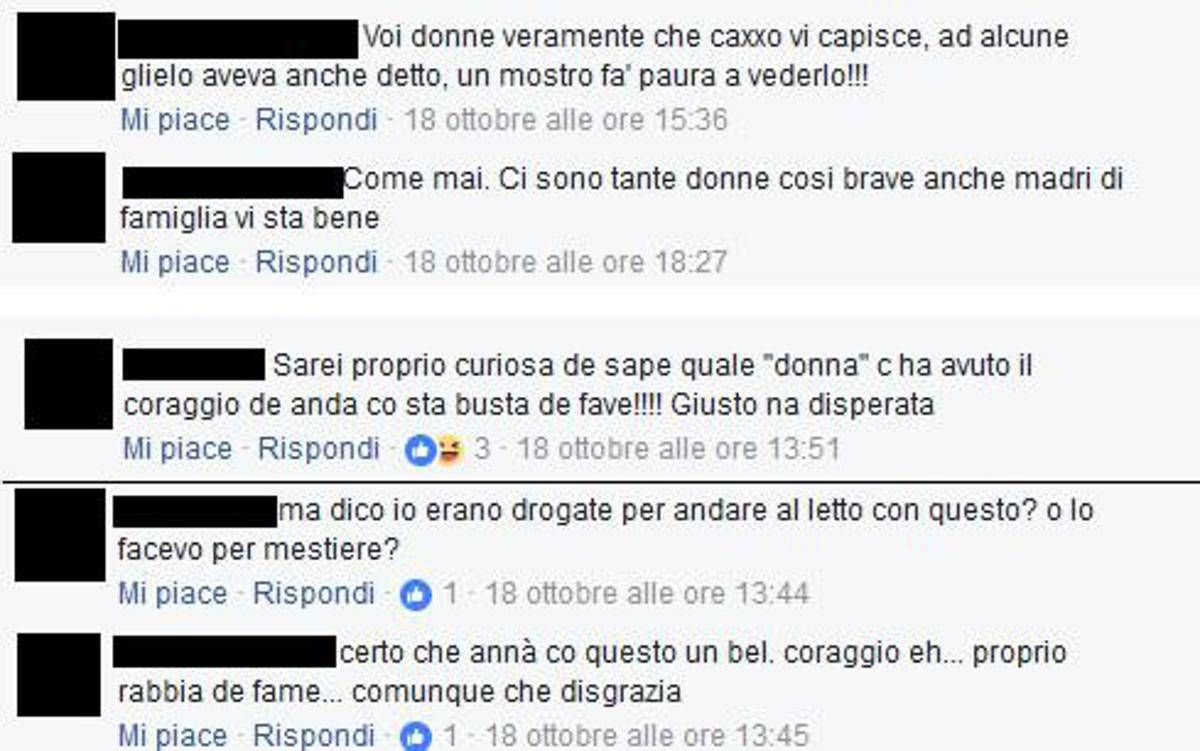Click Mi piace on the 18:27 comment

tap(175, 263)
